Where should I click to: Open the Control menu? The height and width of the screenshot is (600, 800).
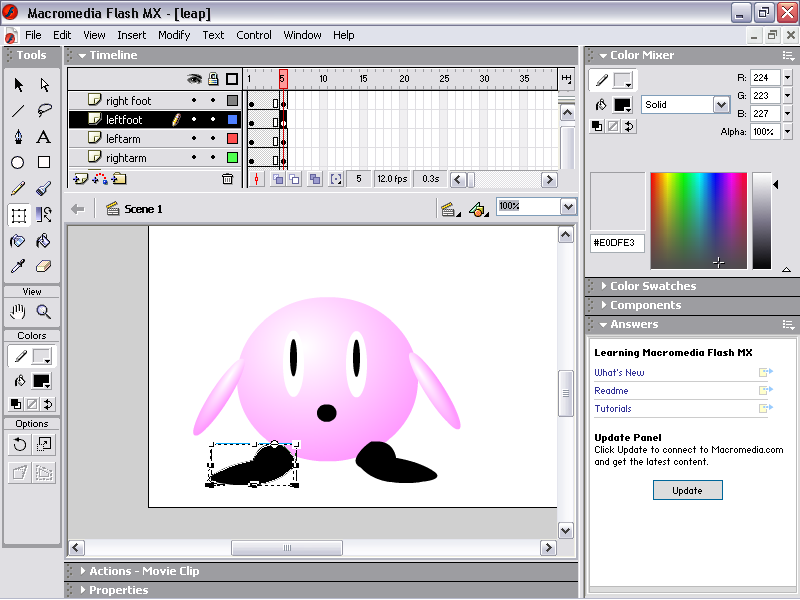point(254,35)
